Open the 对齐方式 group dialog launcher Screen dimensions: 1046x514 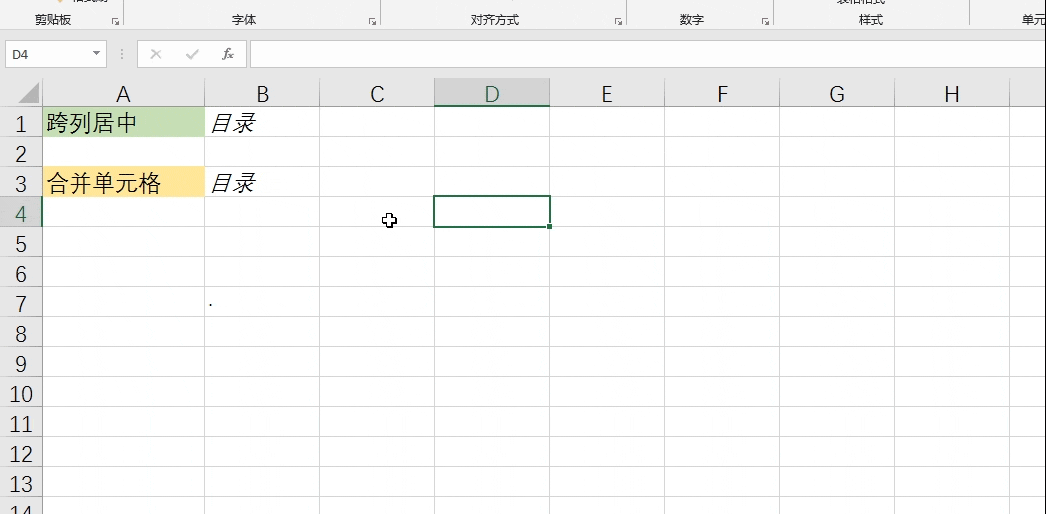pos(619,21)
